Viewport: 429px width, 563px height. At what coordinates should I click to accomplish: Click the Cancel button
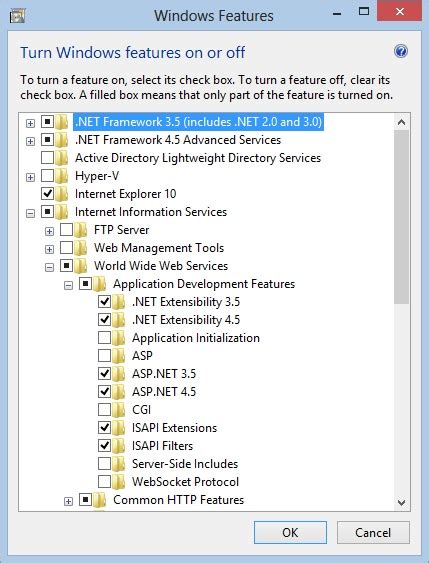click(x=373, y=532)
